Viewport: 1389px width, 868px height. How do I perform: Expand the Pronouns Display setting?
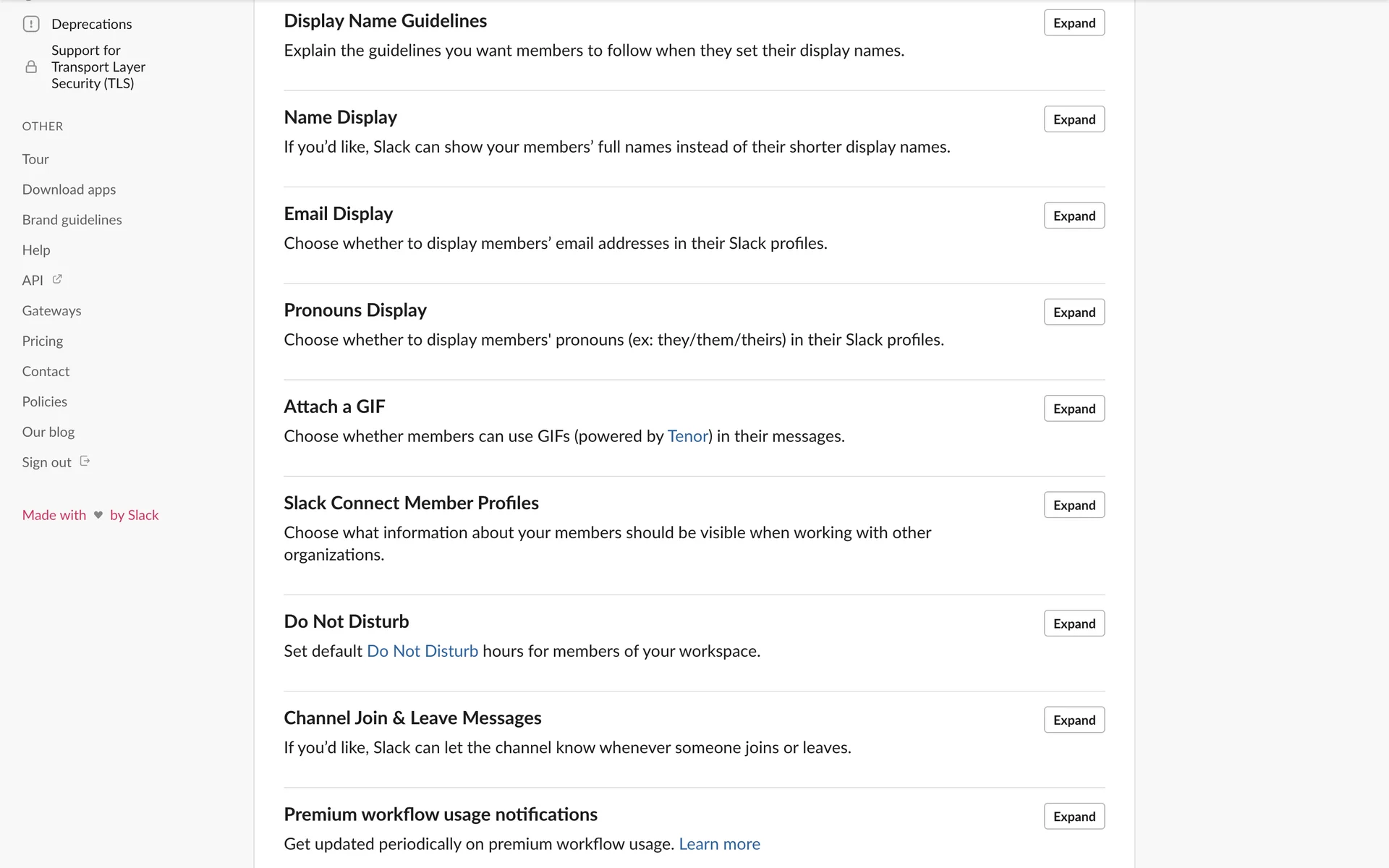coord(1074,312)
